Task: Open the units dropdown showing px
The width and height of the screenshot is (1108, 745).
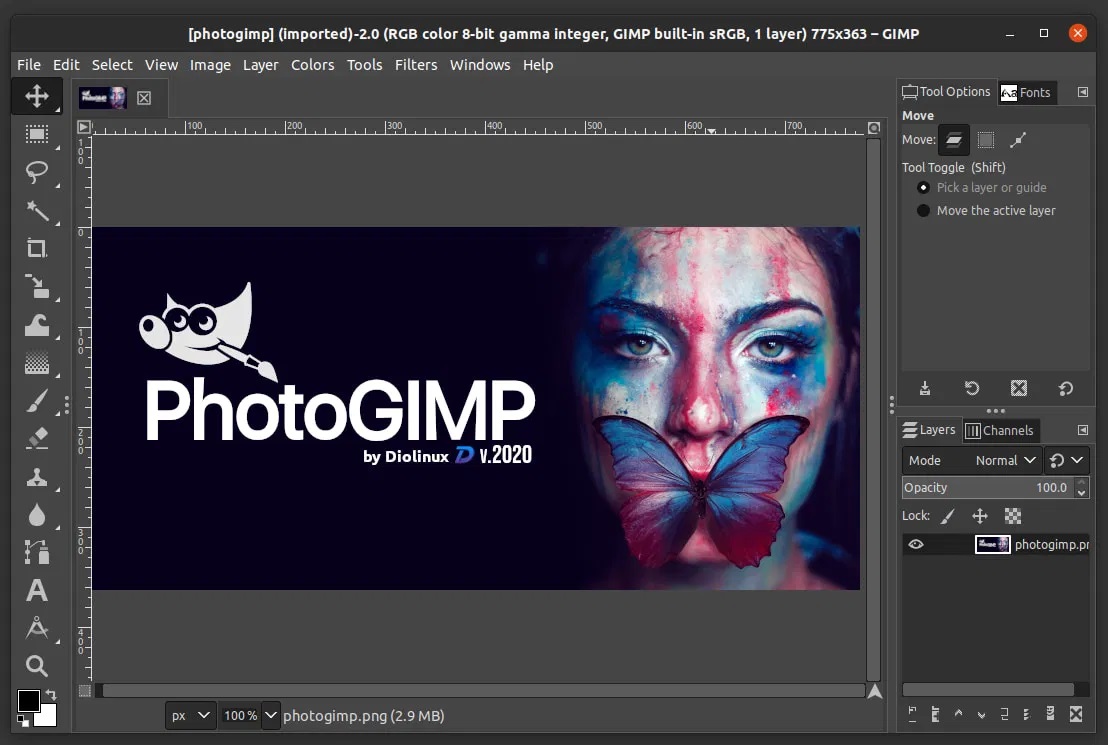Action: (190, 715)
